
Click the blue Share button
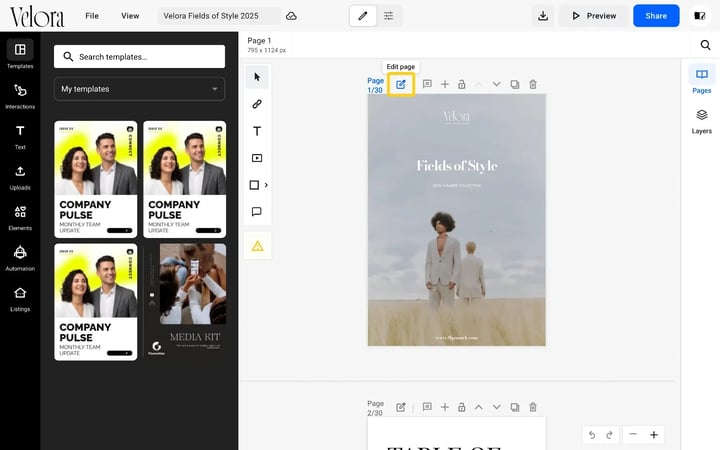[x=656, y=16]
